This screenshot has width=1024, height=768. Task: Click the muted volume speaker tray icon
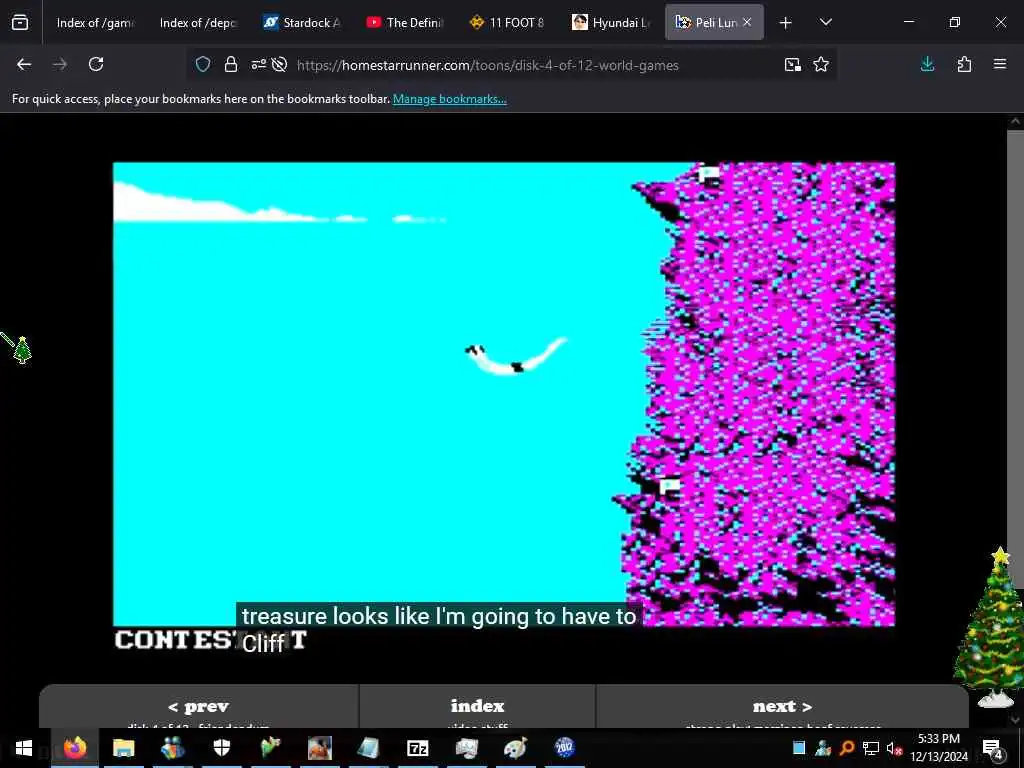pos(894,748)
